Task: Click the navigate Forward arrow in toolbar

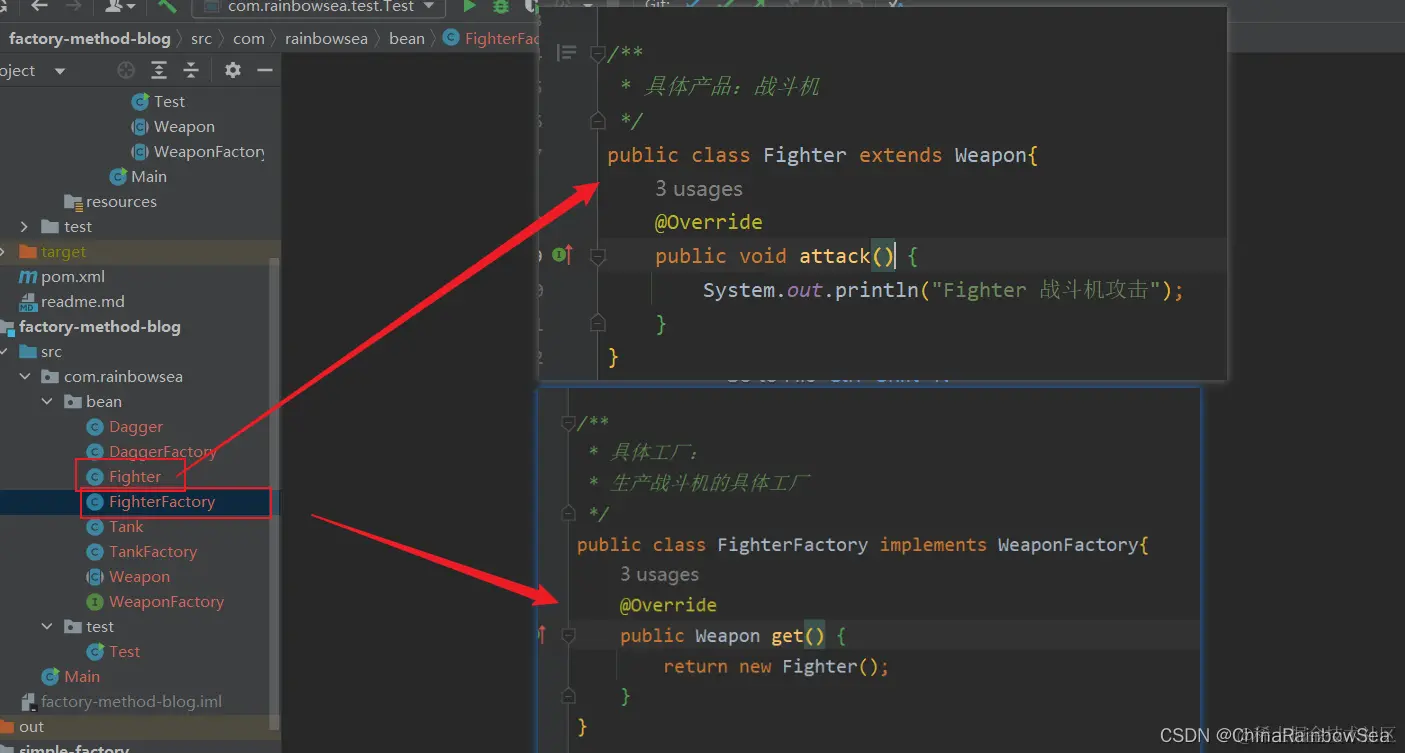Action: click(x=74, y=6)
